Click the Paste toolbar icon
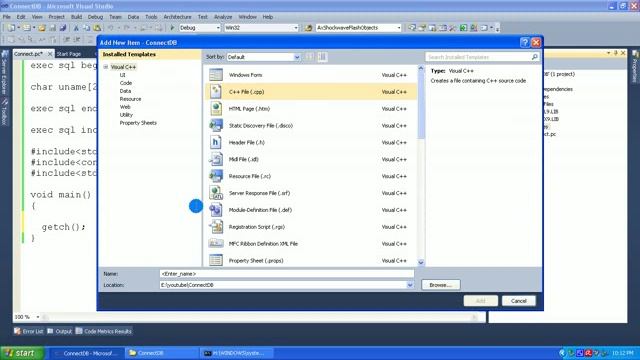The height and width of the screenshot is (360, 640). [x=97, y=28]
